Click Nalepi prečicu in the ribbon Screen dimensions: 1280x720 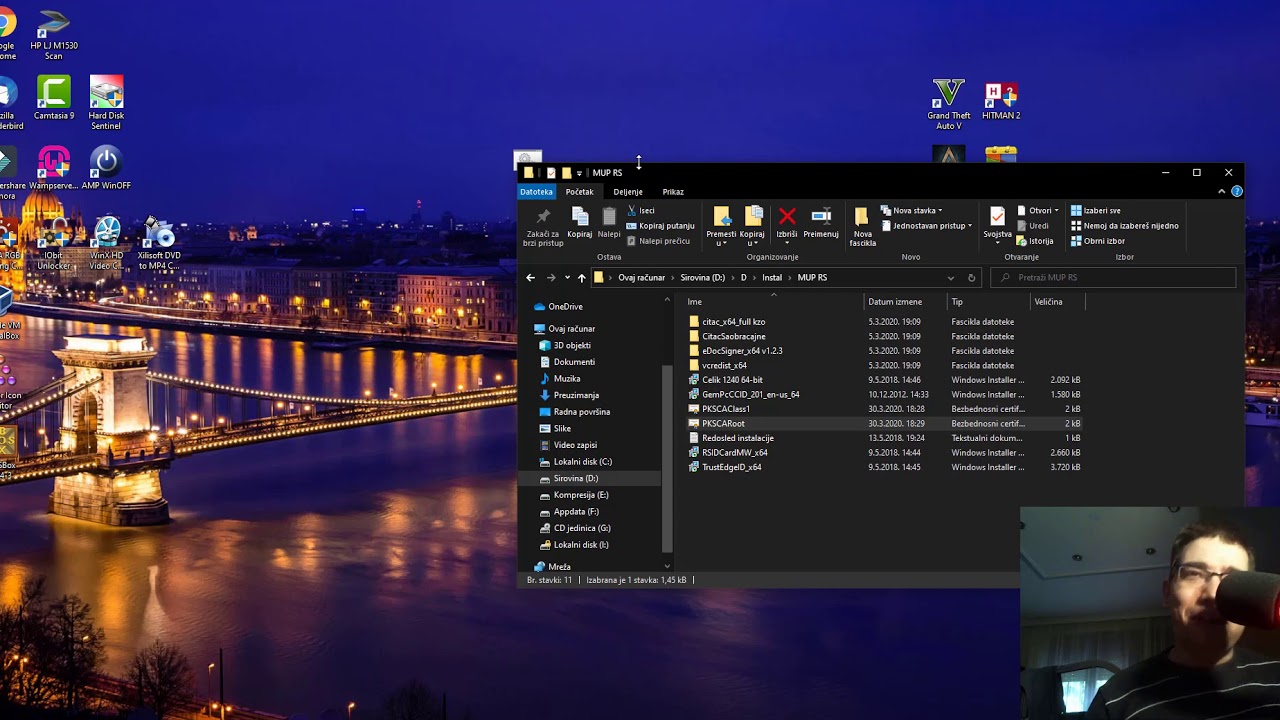[658, 241]
